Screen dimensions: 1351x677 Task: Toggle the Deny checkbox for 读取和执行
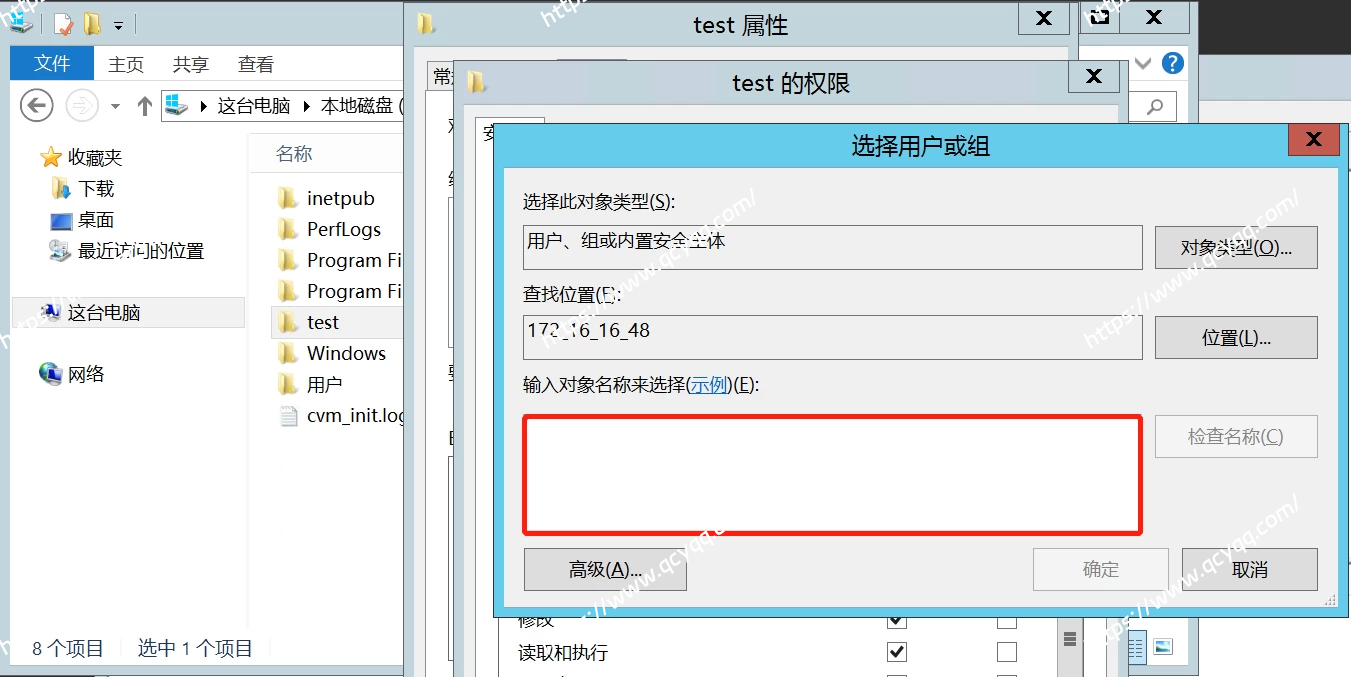point(1007,652)
